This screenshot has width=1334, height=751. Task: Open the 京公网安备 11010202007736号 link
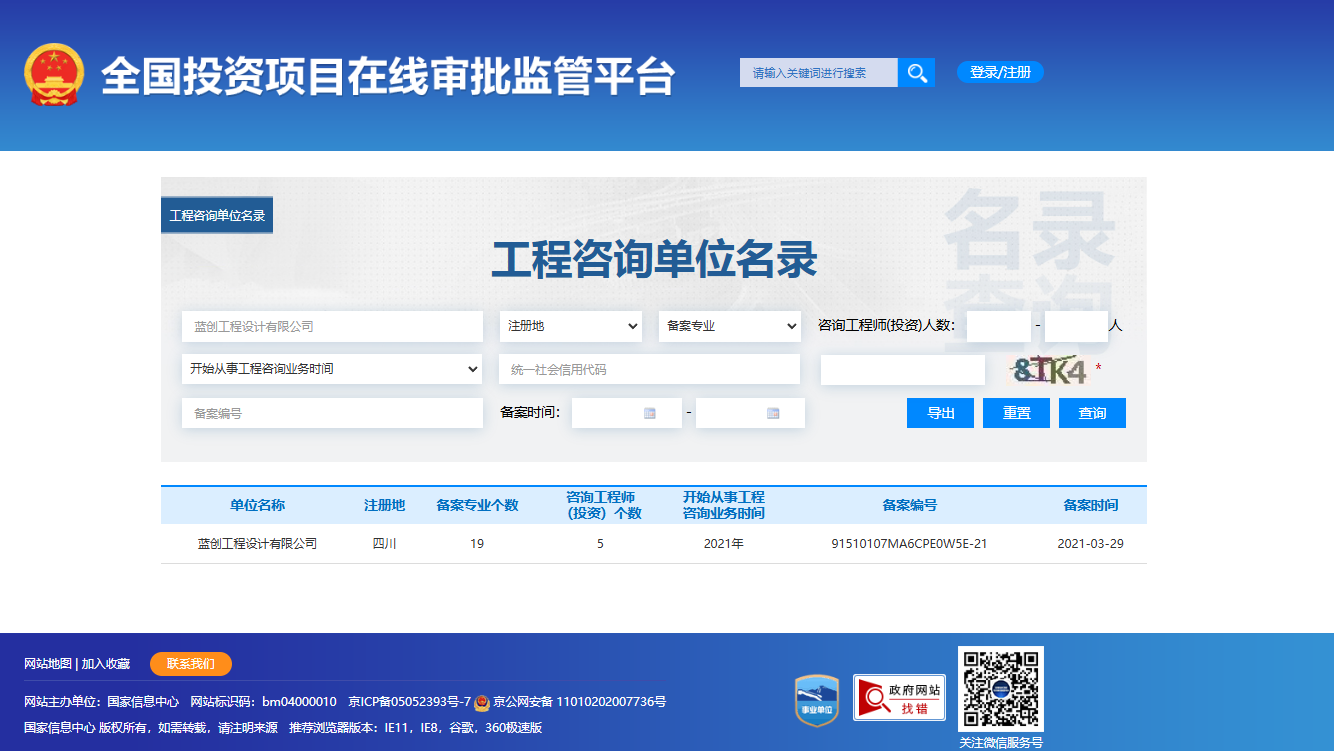coord(579,702)
